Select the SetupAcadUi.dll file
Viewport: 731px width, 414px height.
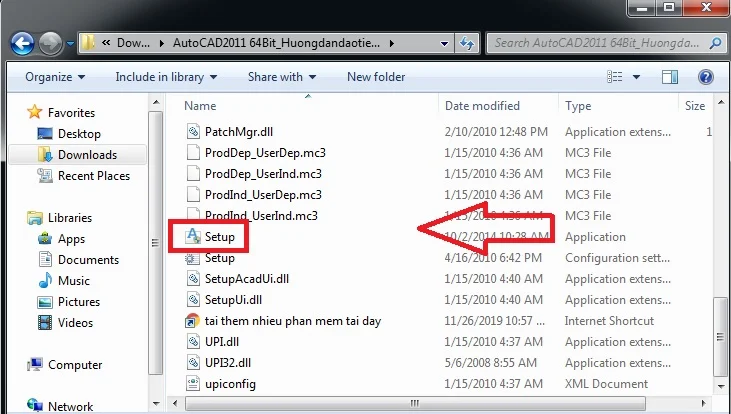[247, 279]
